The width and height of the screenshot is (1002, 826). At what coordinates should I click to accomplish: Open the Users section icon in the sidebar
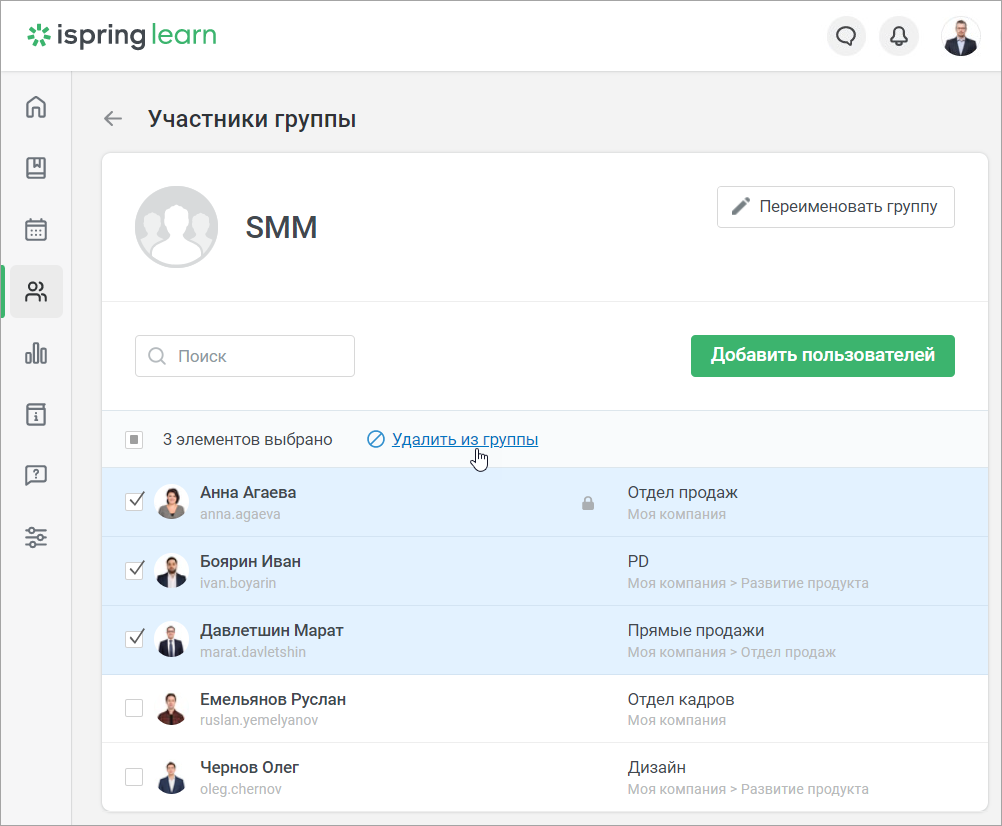pos(36,291)
